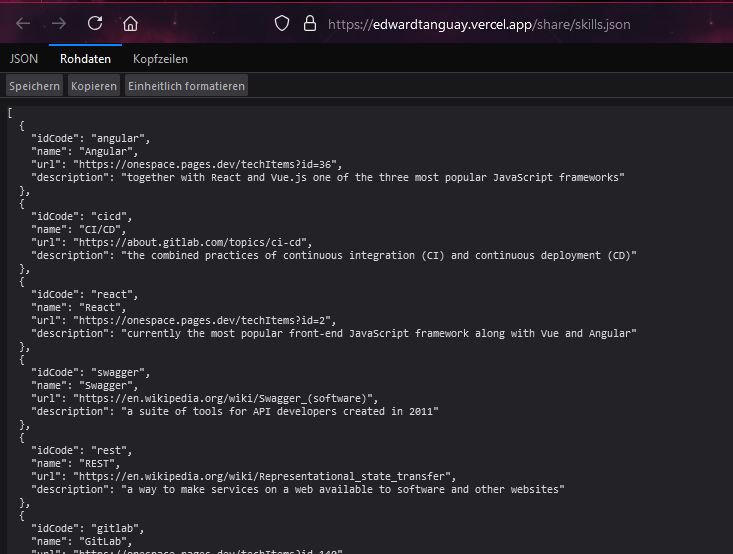
Task: Focus the address bar with skills.json URL
Action: click(480, 23)
